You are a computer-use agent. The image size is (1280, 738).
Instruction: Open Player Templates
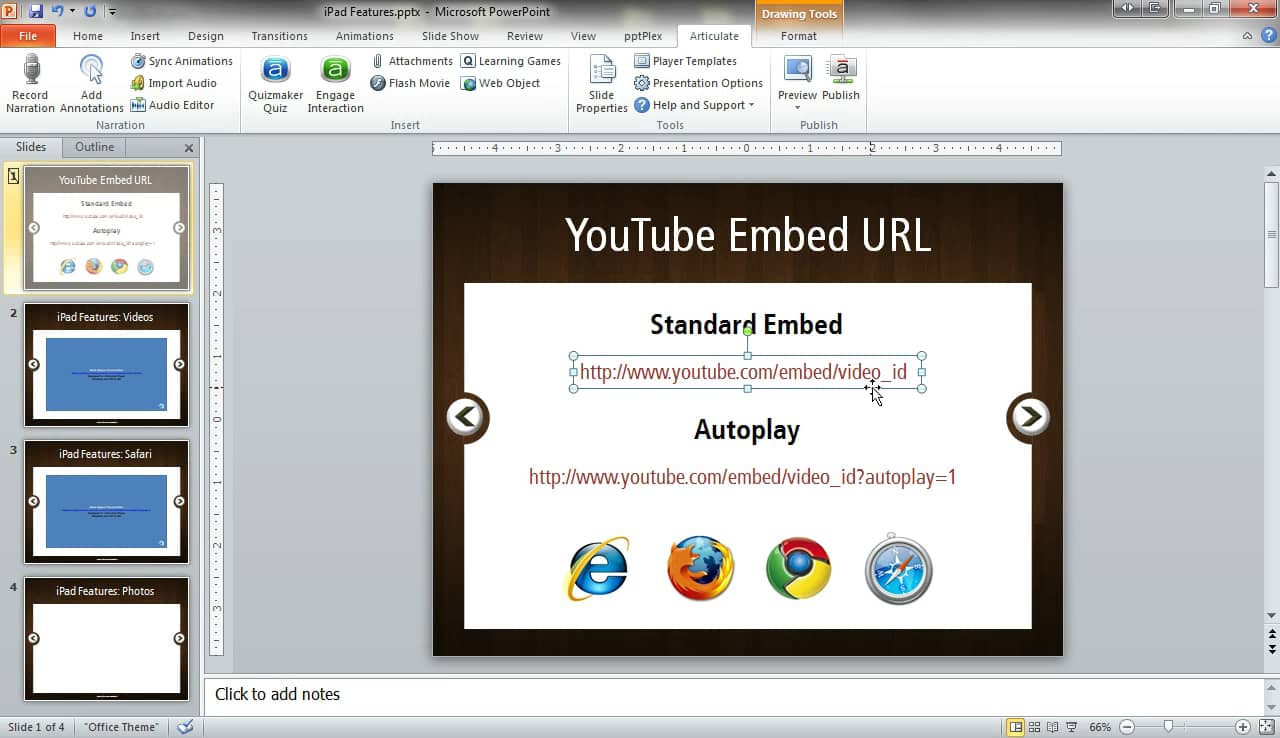685,61
